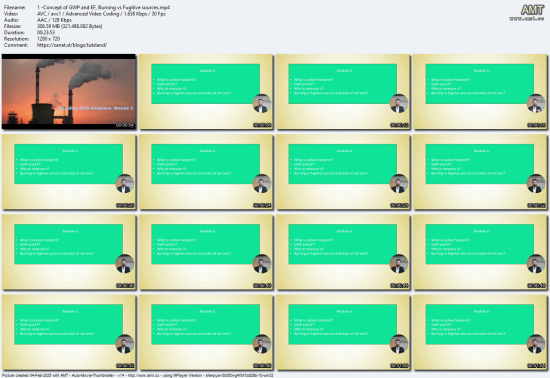Click the AMT logo at top right
This screenshot has height=378, width=550.
click(532, 10)
